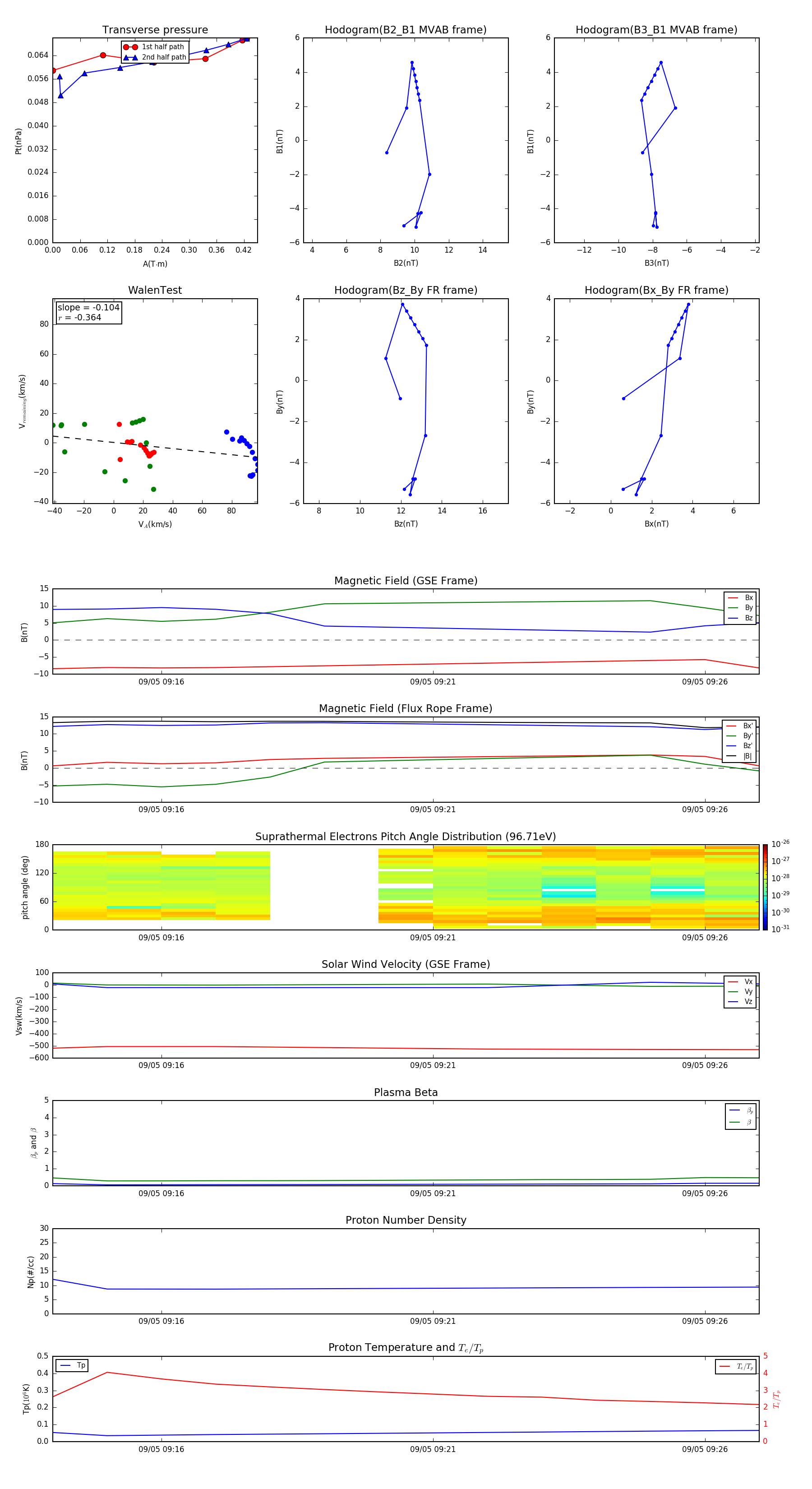Image resolution: width=812 pixels, height=1489 pixels.
Task: Click the Plasma Beta legend box
Action: (740, 1116)
